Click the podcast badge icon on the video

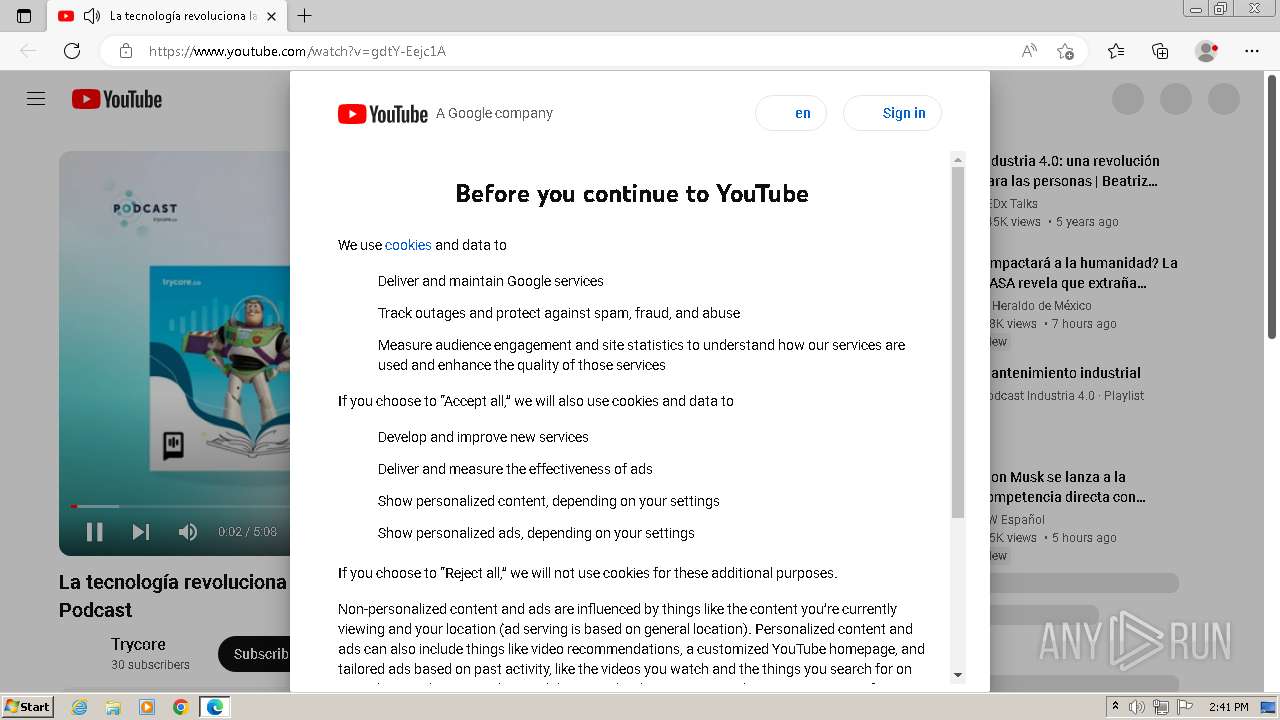[173, 445]
